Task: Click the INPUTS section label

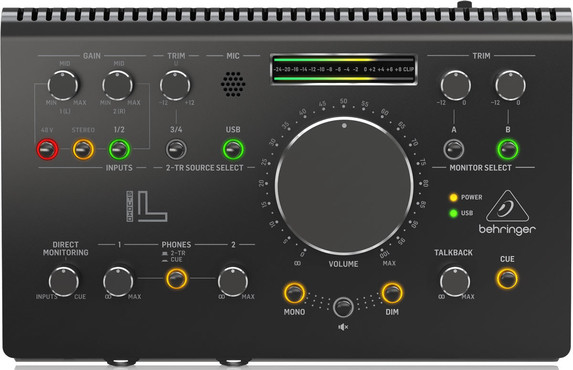Action: click(x=119, y=168)
